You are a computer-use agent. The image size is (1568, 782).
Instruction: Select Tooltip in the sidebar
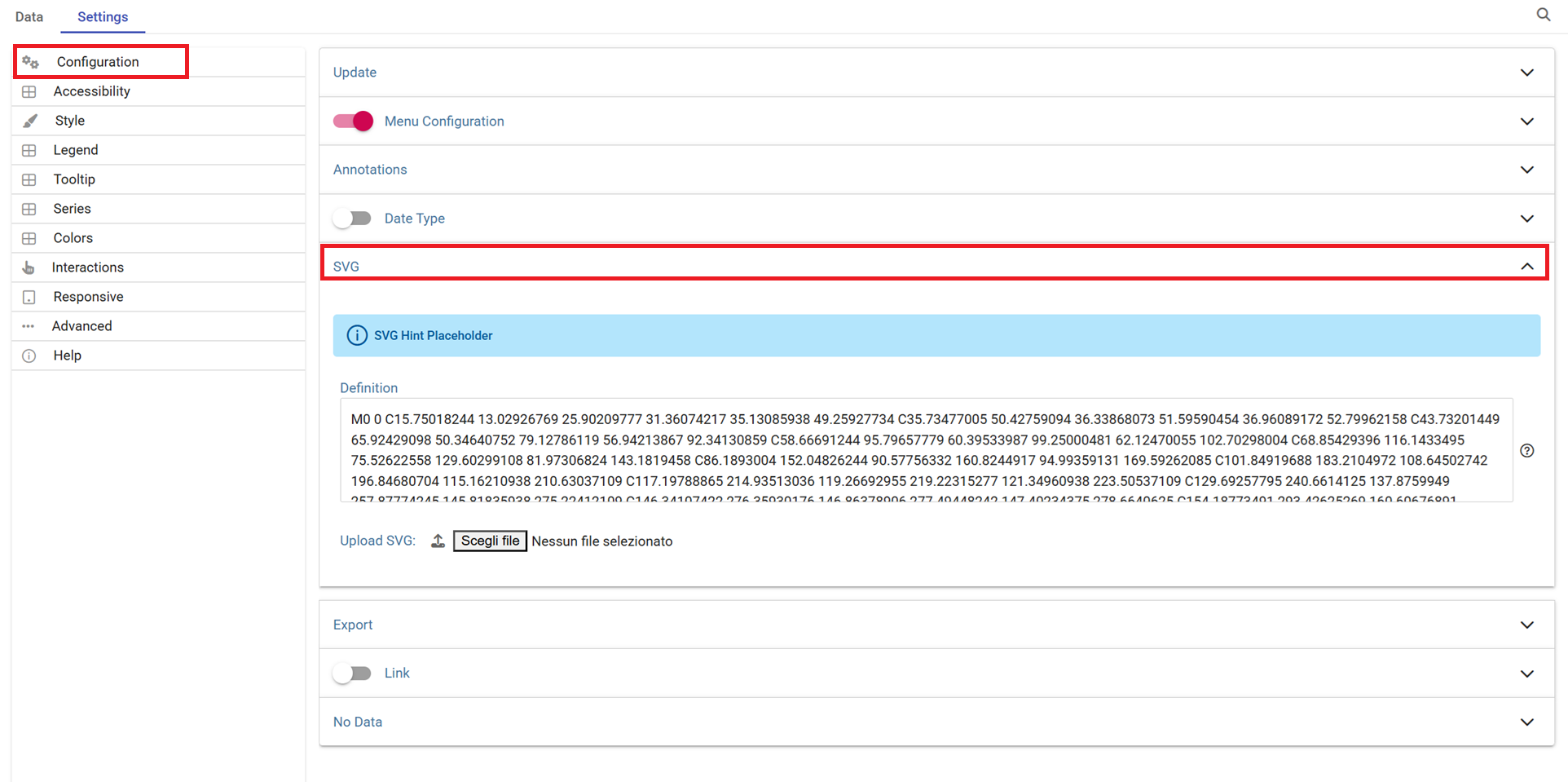159,179
